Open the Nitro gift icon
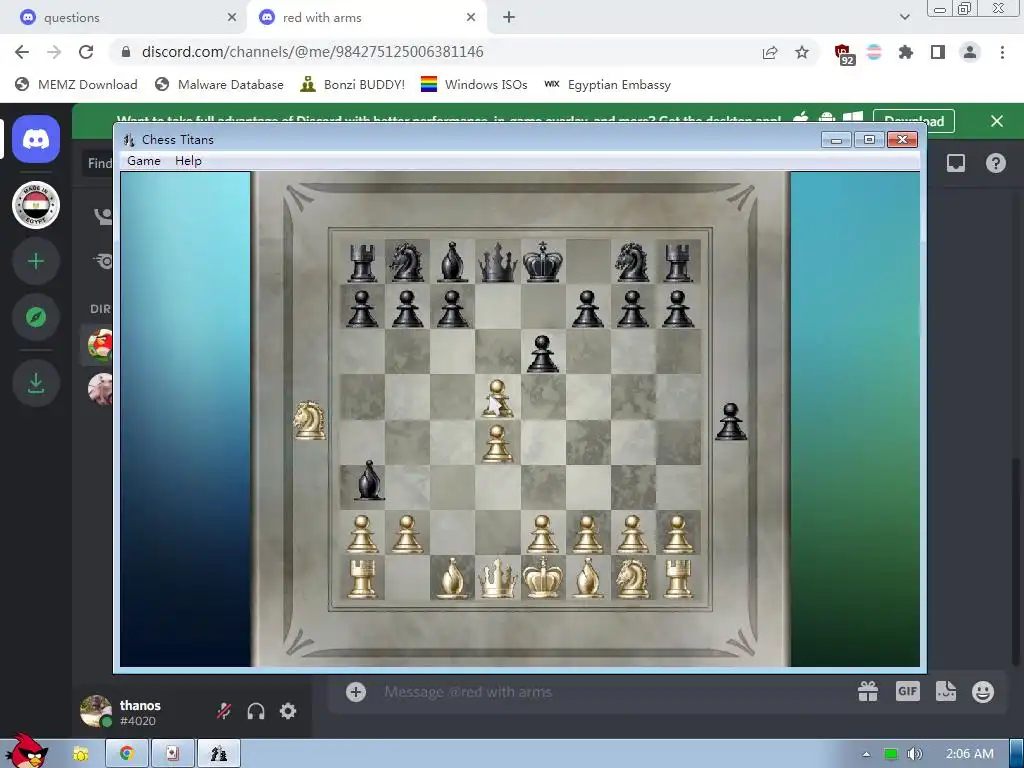 click(868, 692)
